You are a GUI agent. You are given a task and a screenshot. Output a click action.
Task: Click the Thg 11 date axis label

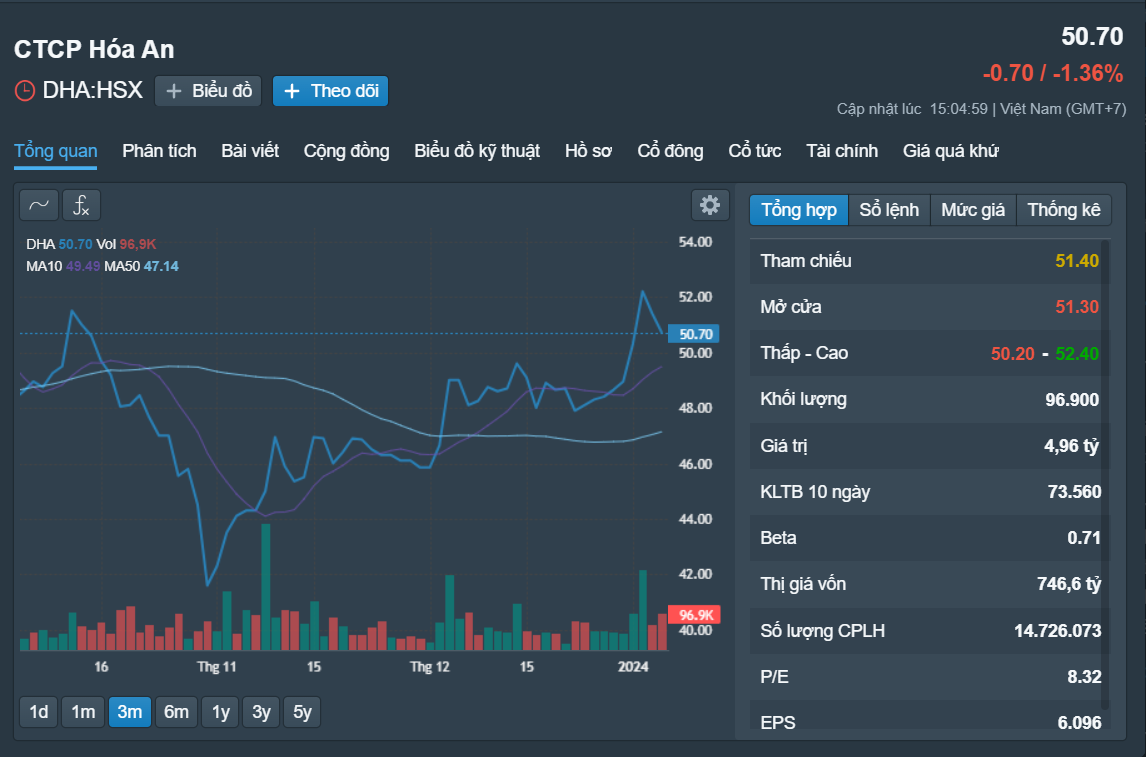[217, 666]
